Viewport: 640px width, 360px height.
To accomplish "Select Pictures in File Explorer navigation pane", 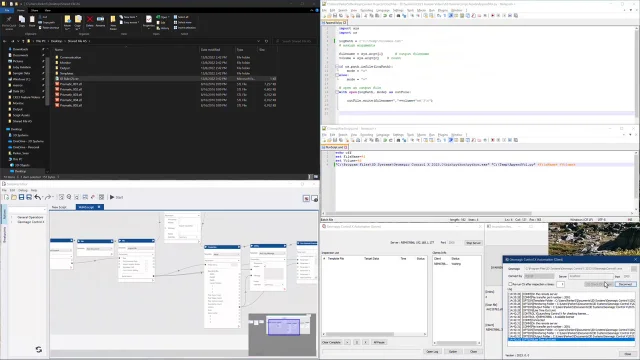I will 18,61.
